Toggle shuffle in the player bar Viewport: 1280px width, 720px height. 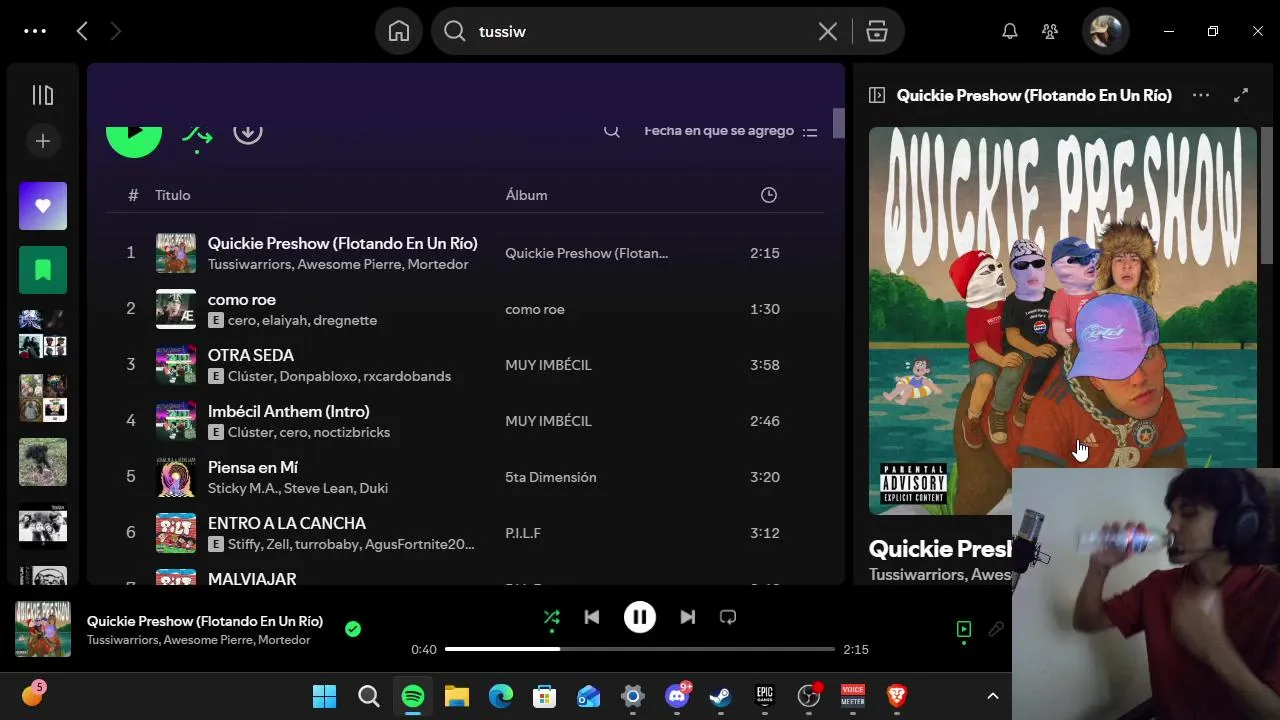pyautogui.click(x=551, y=618)
